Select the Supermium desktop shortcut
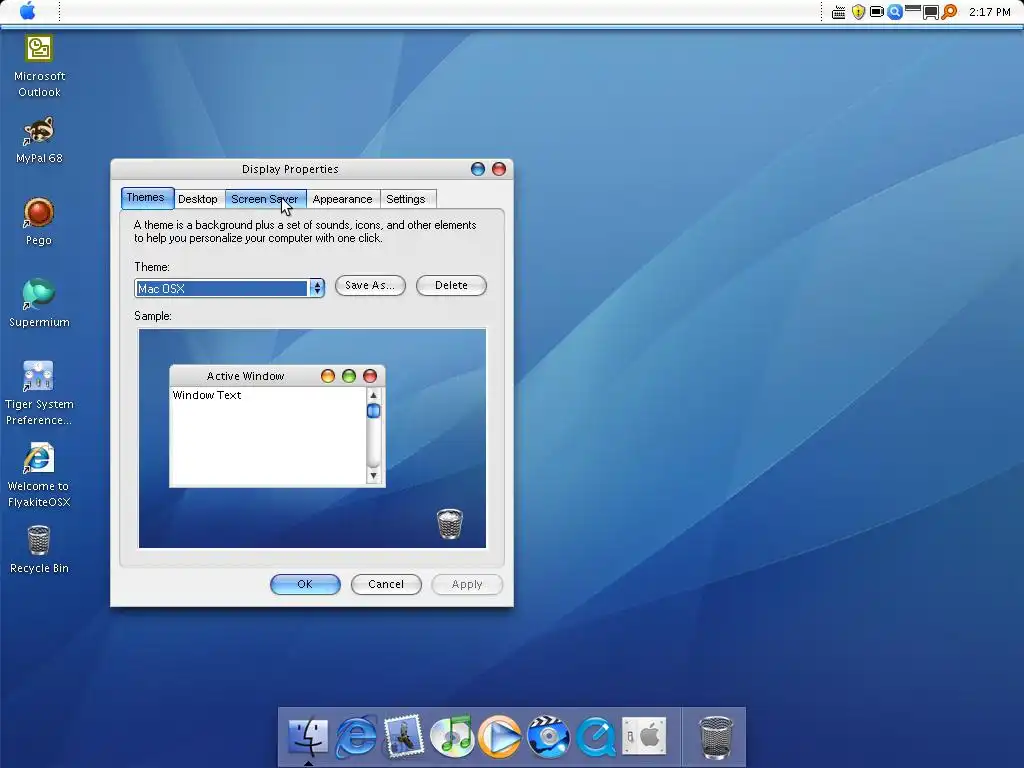Screen dimensions: 1024x768 (39, 304)
